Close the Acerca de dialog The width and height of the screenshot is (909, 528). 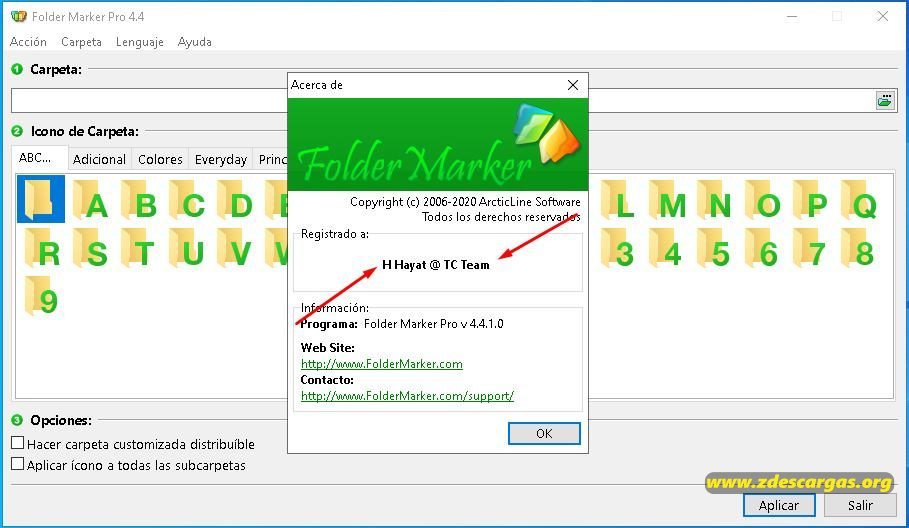point(573,85)
